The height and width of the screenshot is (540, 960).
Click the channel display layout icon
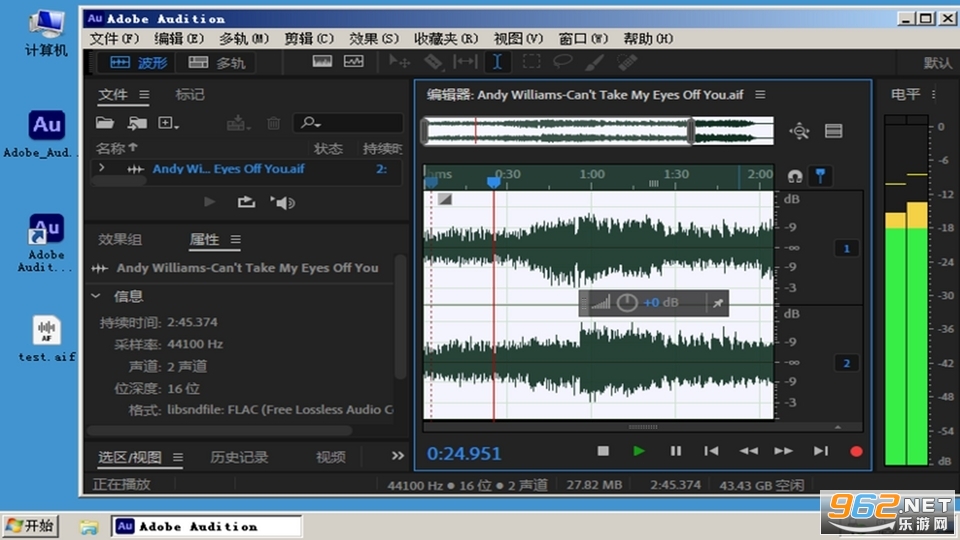click(x=833, y=131)
